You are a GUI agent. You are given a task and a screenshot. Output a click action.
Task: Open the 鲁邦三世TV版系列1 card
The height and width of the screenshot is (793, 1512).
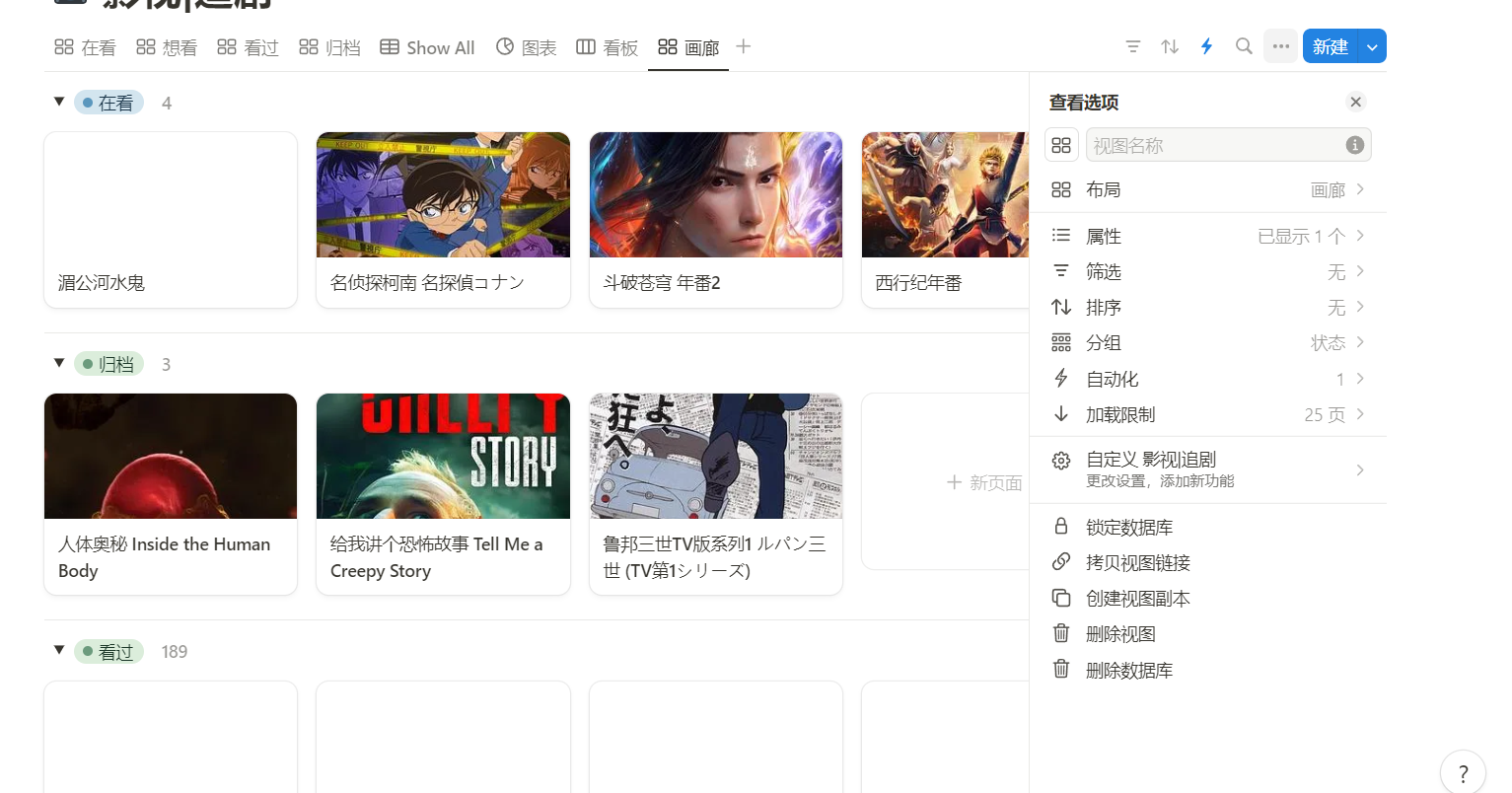[716, 494]
